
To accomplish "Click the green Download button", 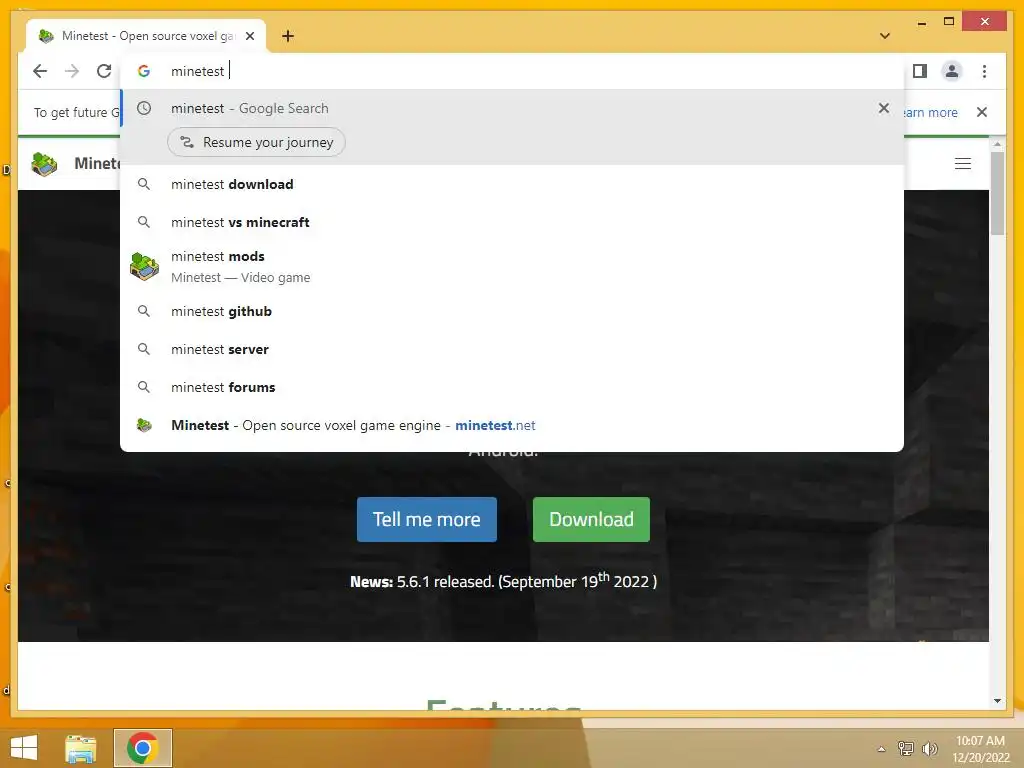I will pyautogui.click(x=591, y=519).
